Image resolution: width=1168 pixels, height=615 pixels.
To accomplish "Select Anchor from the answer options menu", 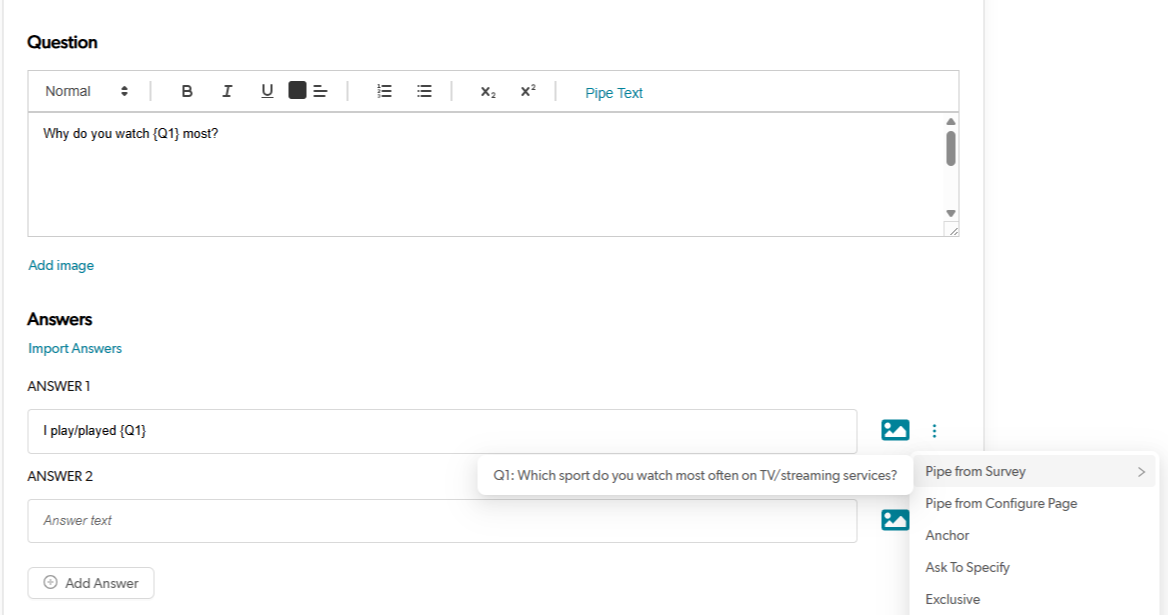I will [x=946, y=535].
